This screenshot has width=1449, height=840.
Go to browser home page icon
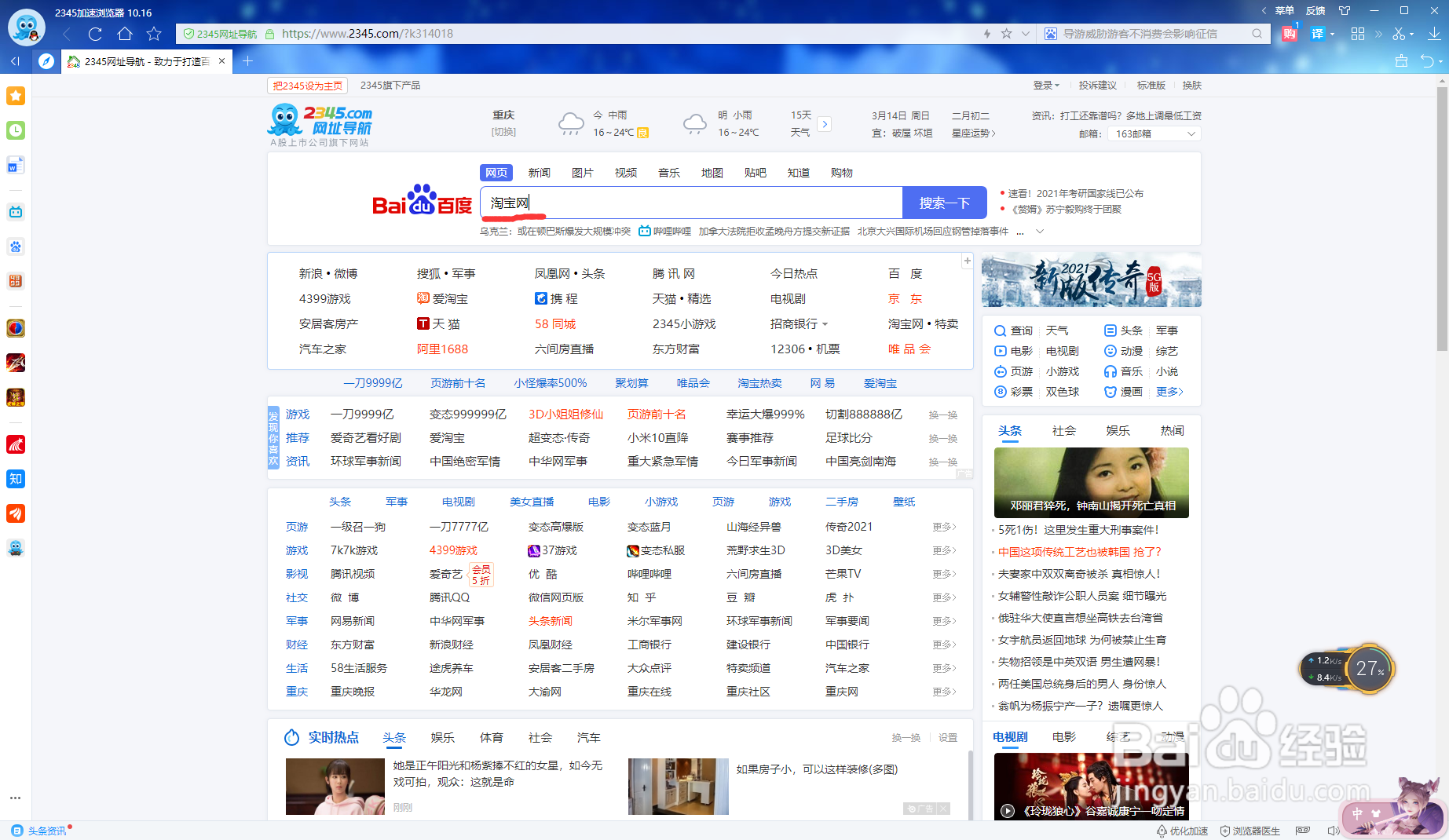pyautogui.click(x=125, y=34)
